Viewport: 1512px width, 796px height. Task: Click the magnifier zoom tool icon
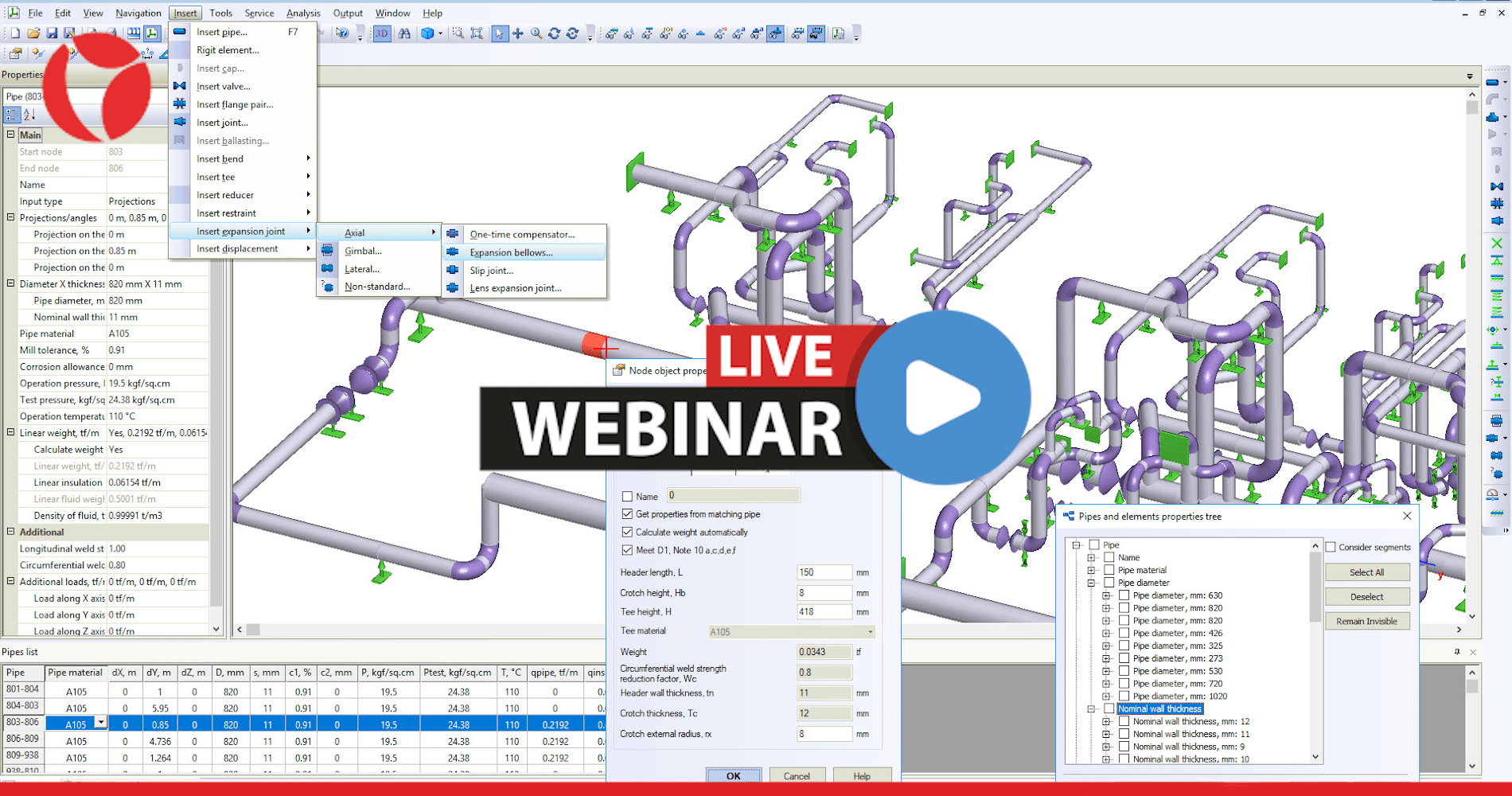point(536,33)
